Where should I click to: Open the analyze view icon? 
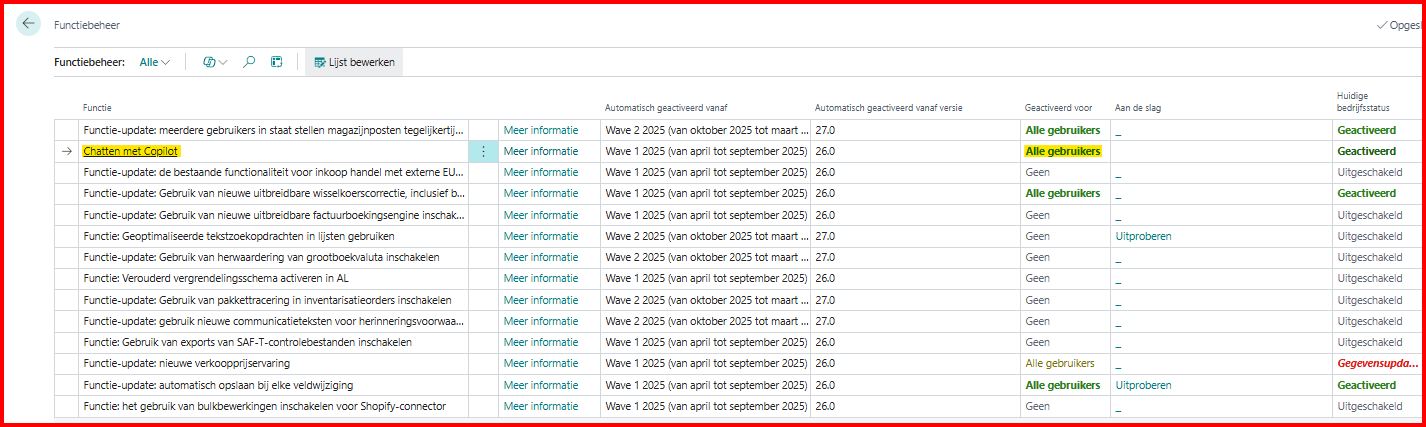coord(277,62)
